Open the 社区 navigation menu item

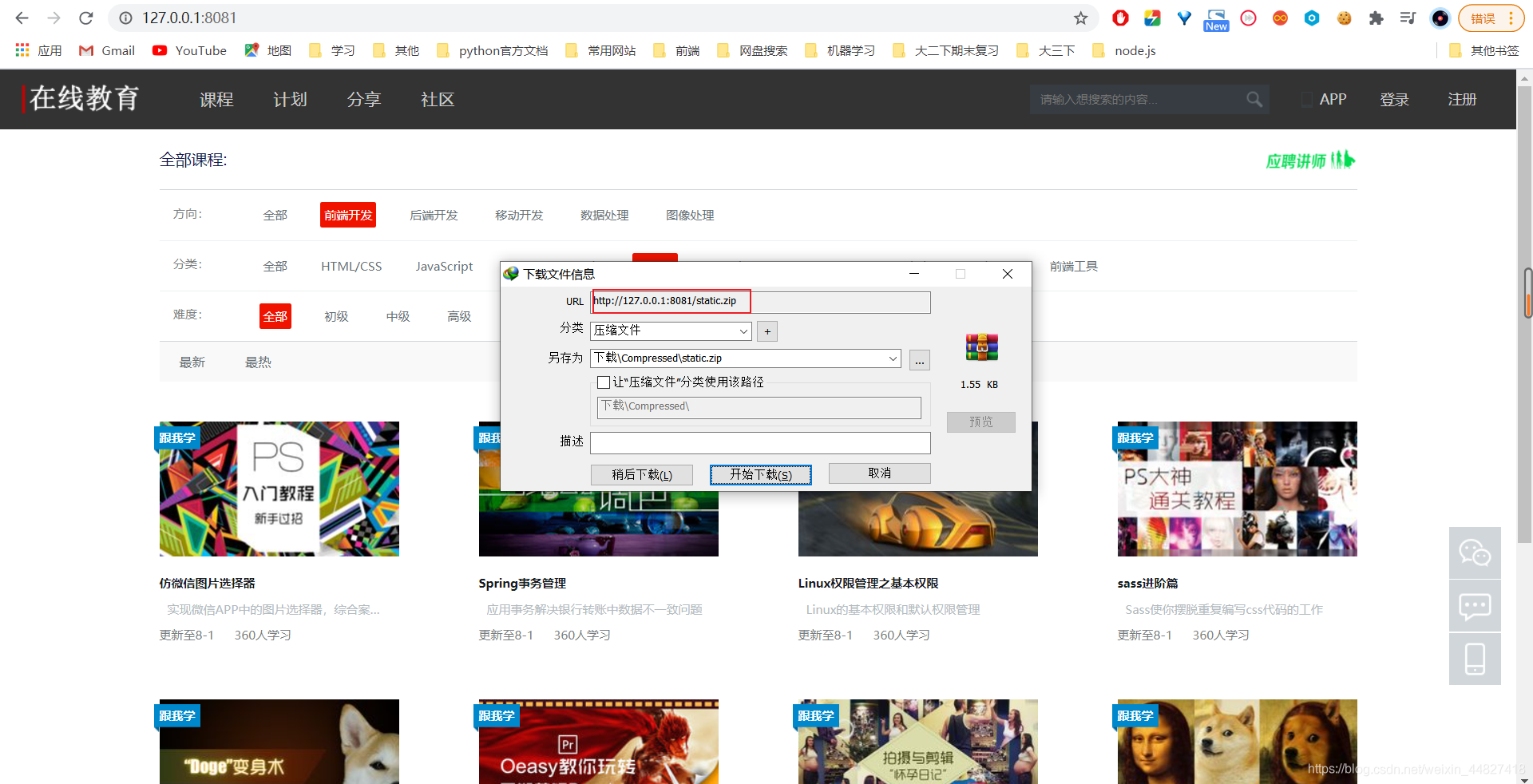coord(438,99)
